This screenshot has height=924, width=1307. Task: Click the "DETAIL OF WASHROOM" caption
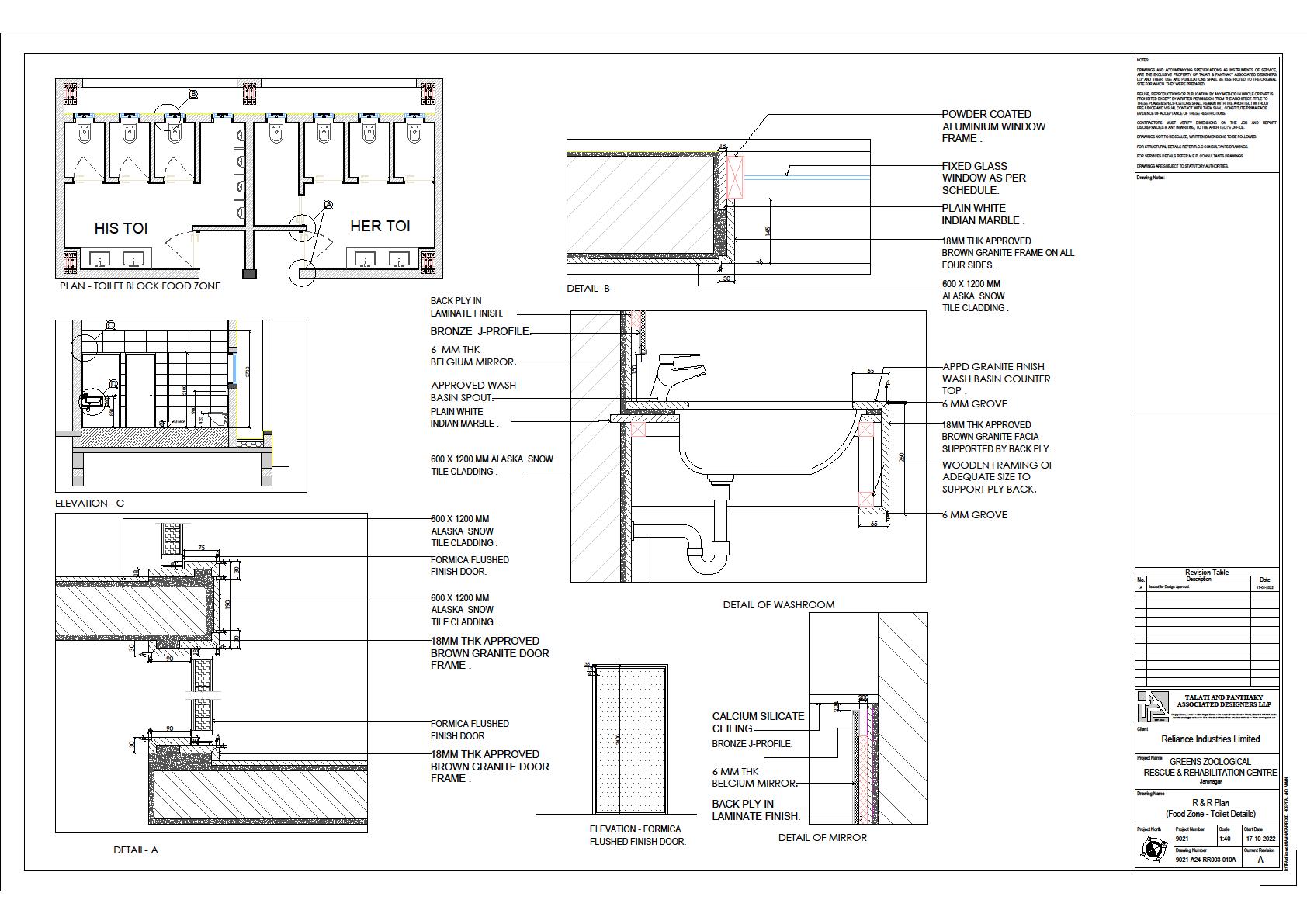pos(778,604)
